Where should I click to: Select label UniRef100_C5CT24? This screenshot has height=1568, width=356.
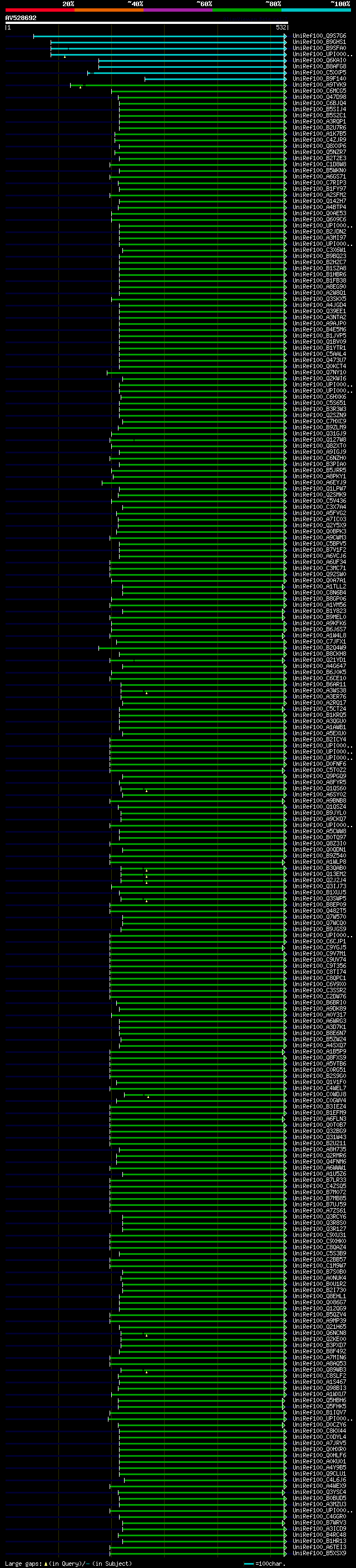319,709
